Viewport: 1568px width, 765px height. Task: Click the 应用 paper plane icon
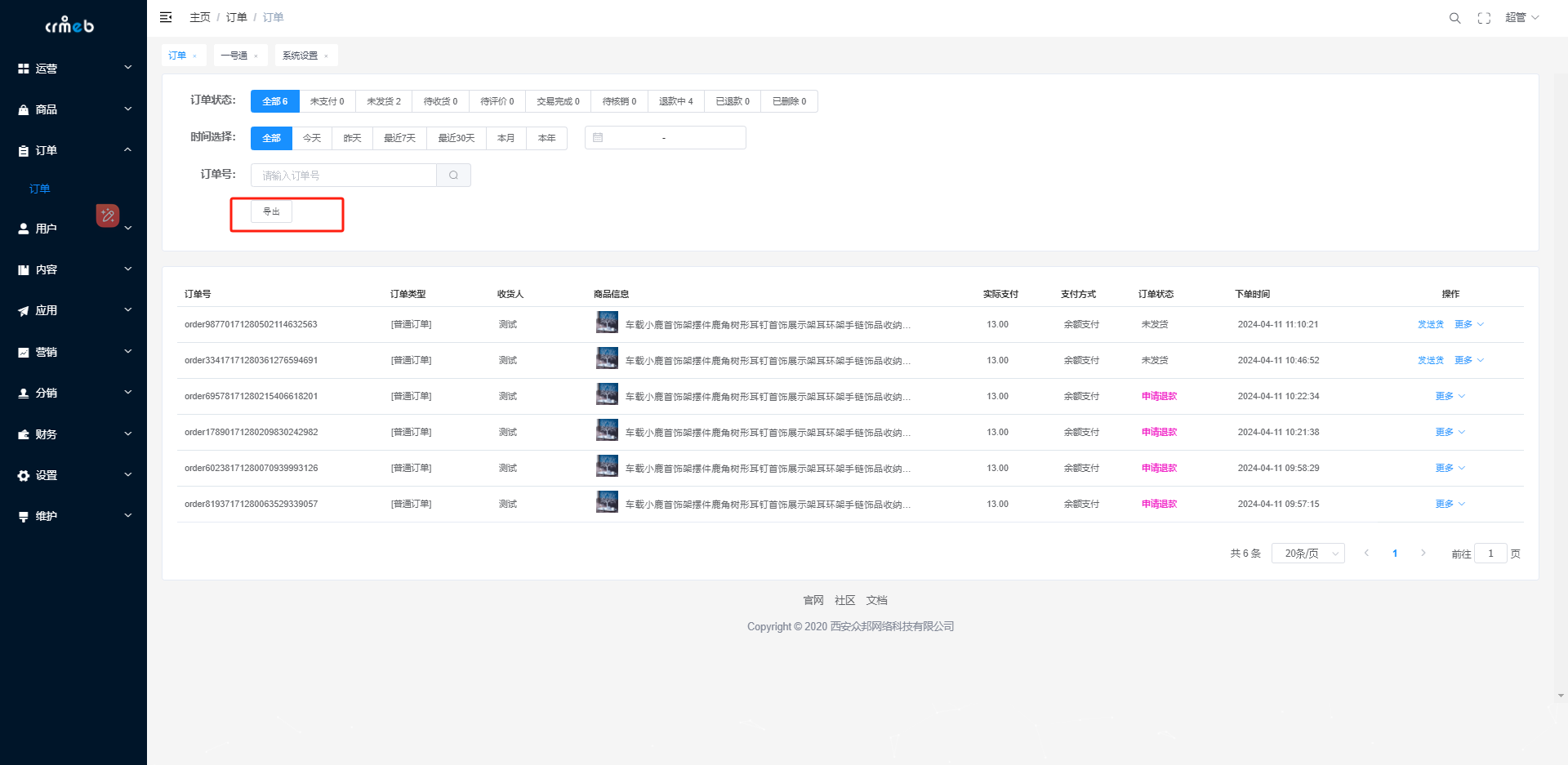24,310
